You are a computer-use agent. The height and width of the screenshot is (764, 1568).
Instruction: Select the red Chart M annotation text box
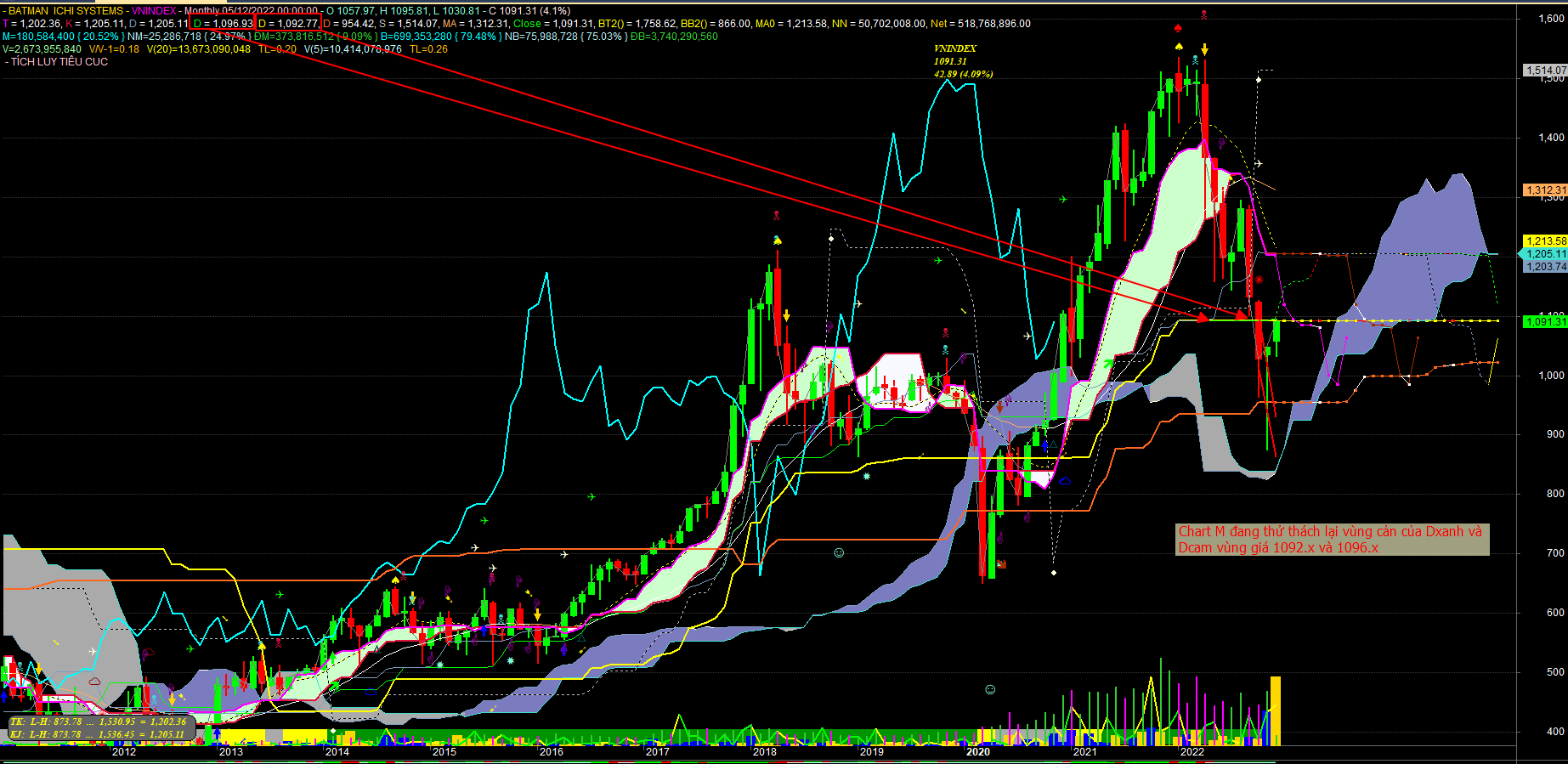tap(1333, 540)
